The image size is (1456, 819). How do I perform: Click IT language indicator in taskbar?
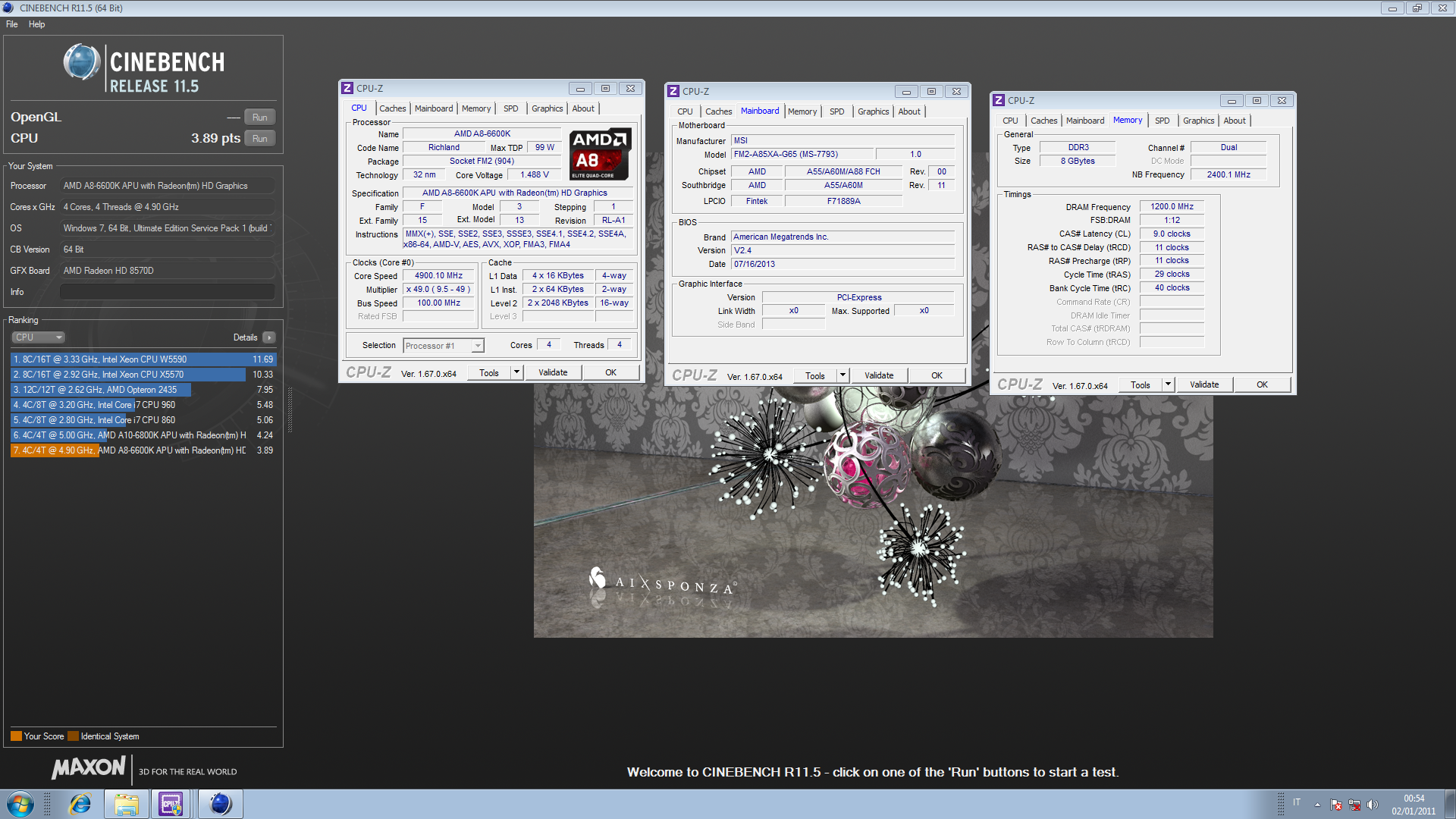(x=1297, y=802)
